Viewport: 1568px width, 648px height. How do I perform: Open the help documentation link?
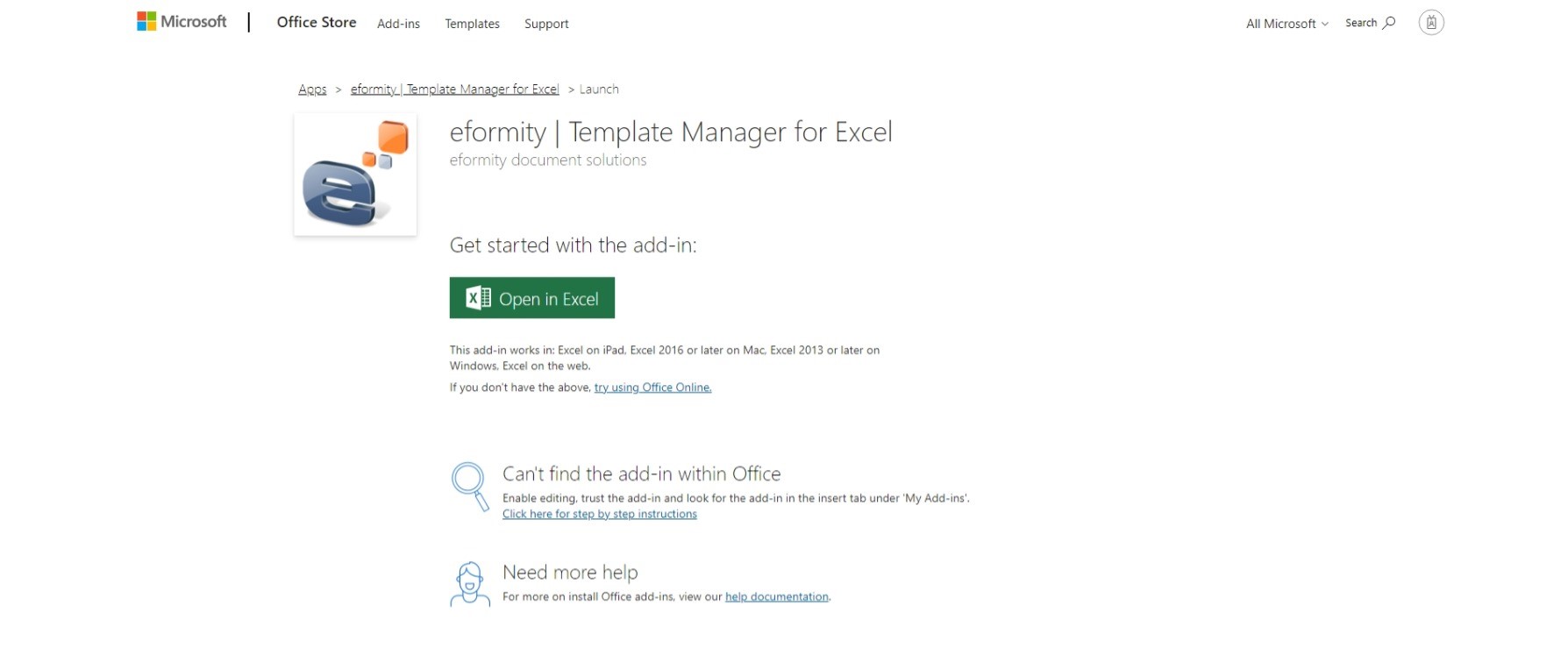click(x=776, y=596)
